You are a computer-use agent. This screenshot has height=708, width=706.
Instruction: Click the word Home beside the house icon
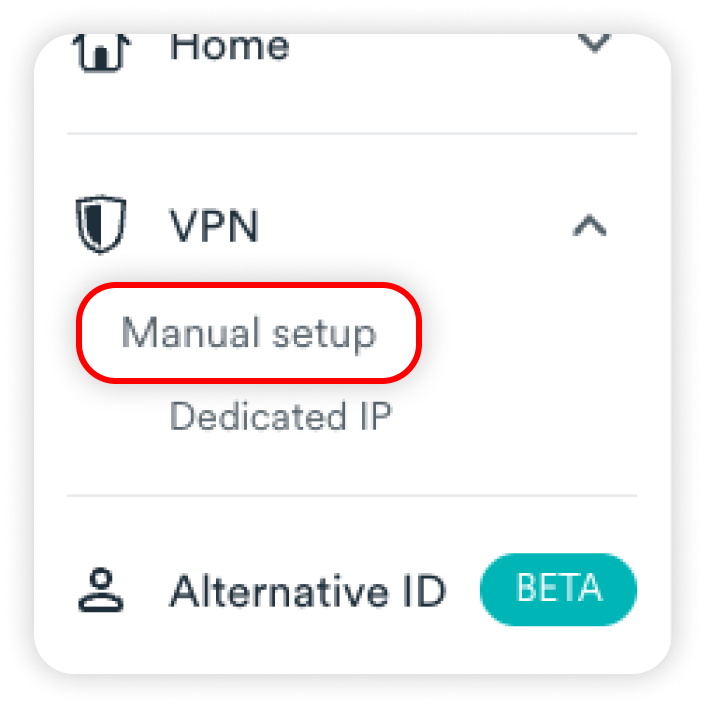pos(230,47)
